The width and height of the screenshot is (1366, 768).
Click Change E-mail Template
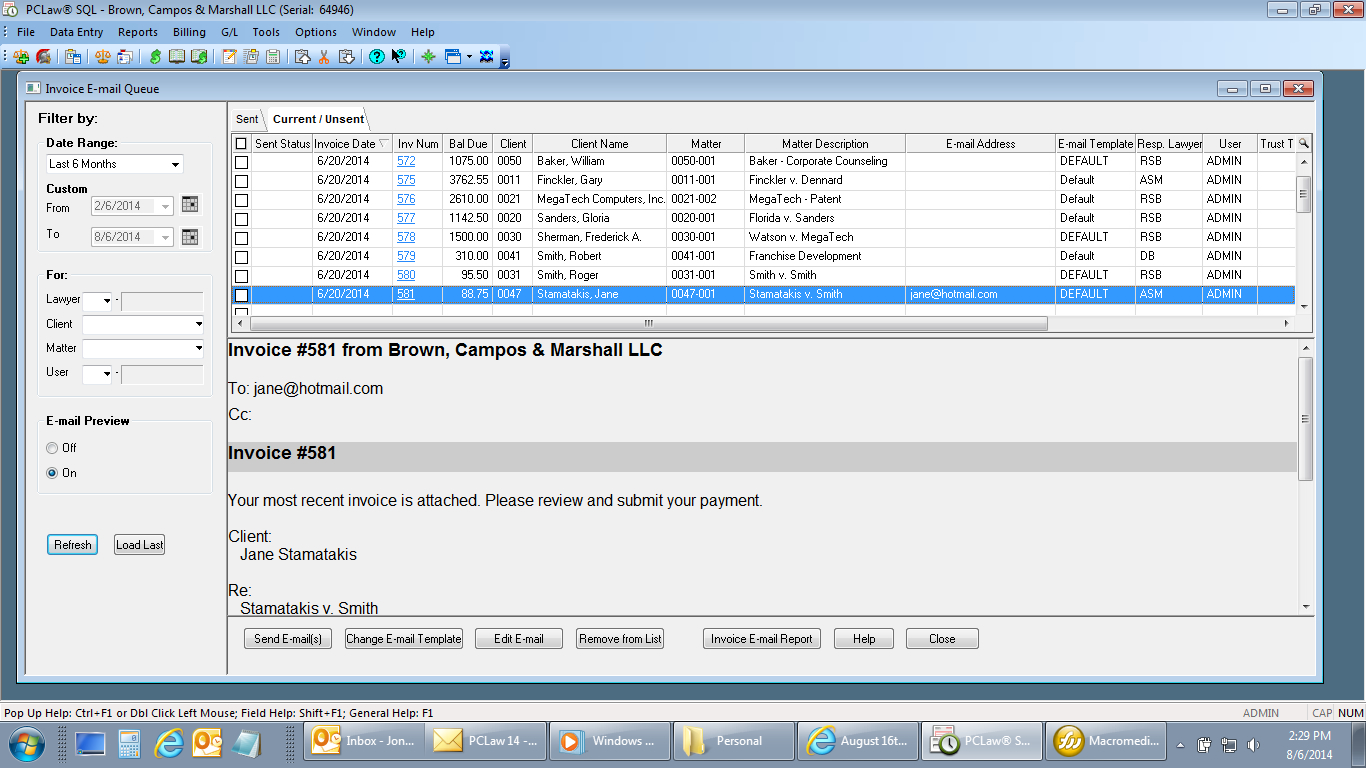pos(404,639)
